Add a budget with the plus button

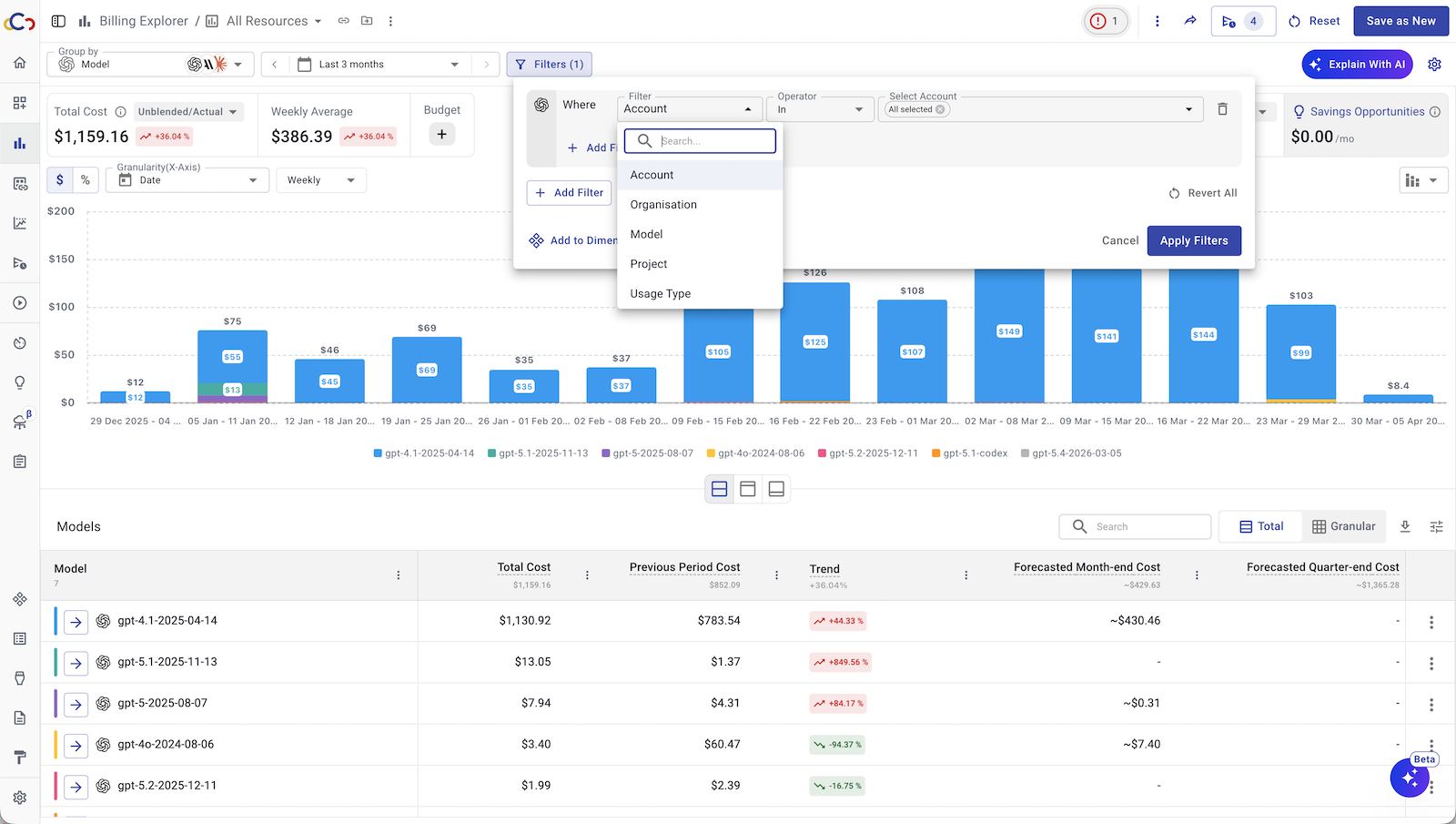[441, 135]
